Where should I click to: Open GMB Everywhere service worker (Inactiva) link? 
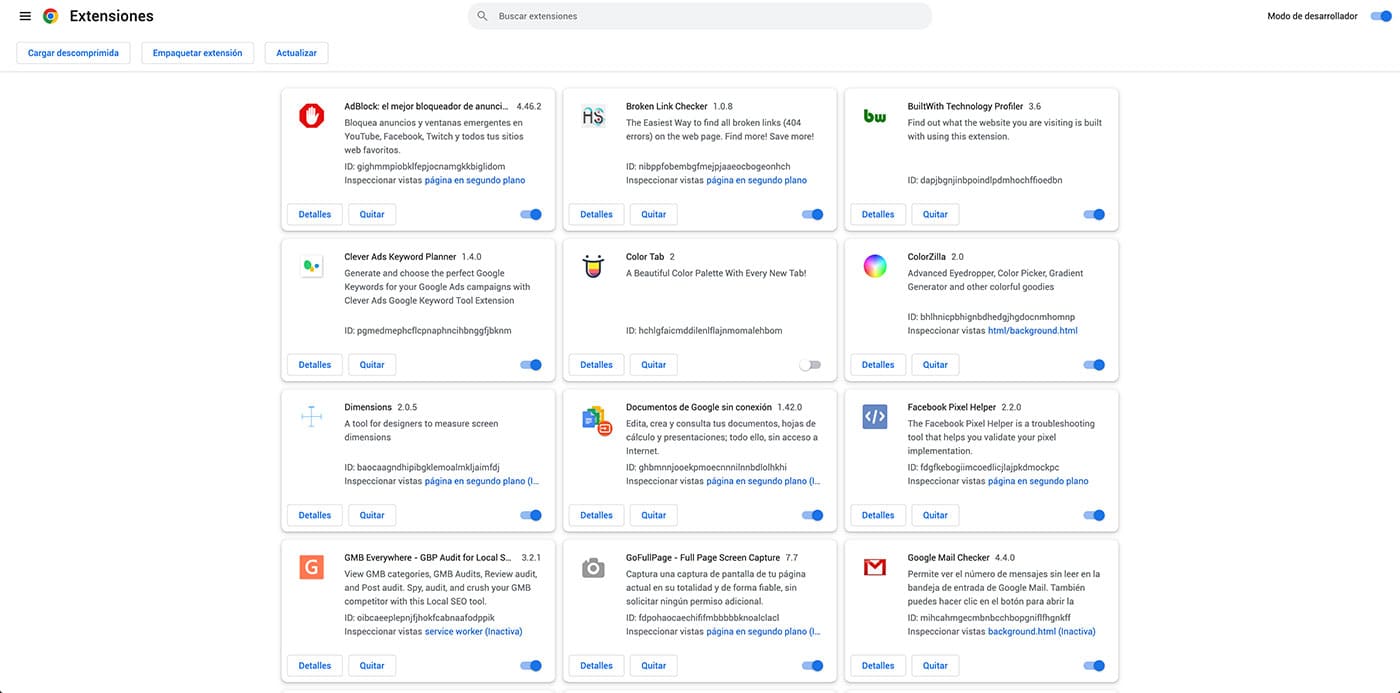pos(474,631)
